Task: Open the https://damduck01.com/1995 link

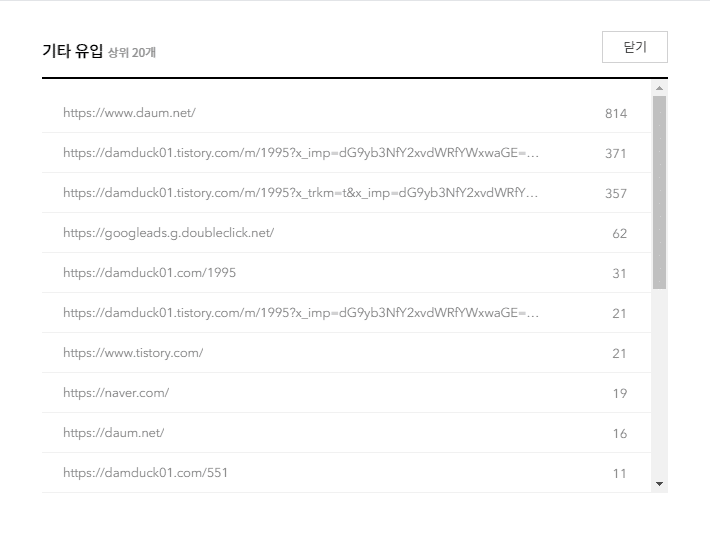Action: coord(149,273)
